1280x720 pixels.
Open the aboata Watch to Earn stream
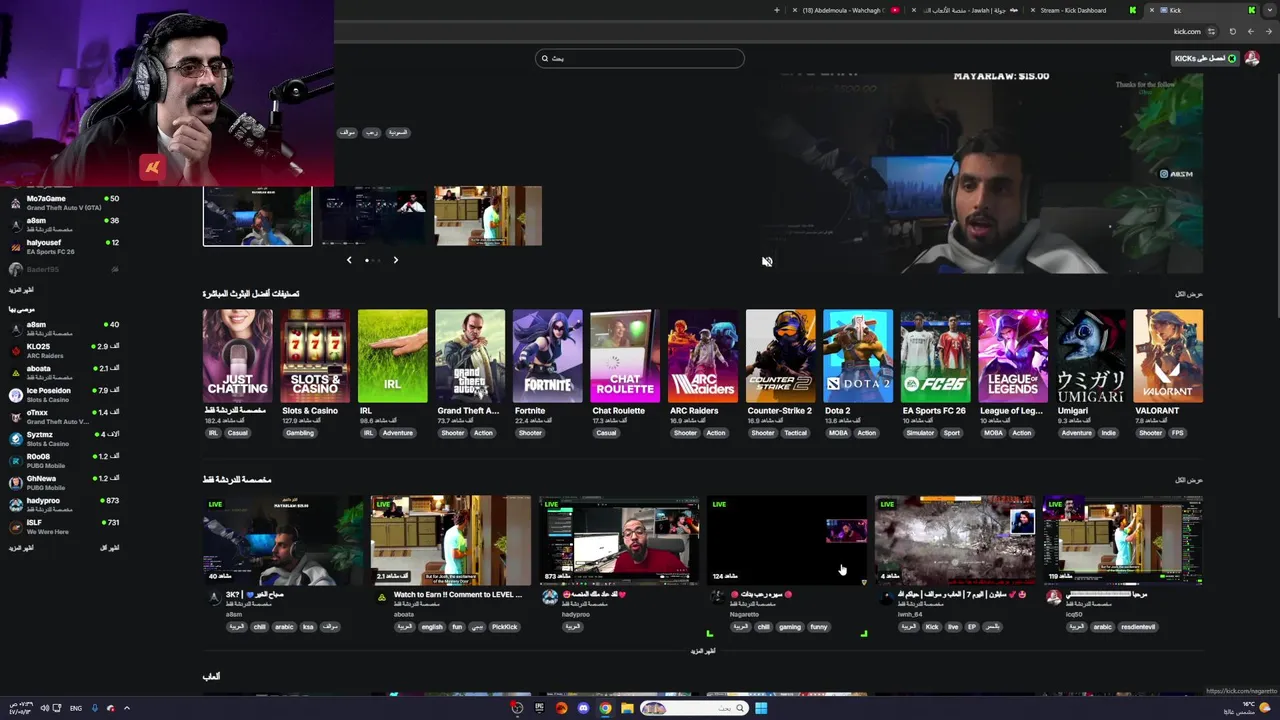click(451, 541)
